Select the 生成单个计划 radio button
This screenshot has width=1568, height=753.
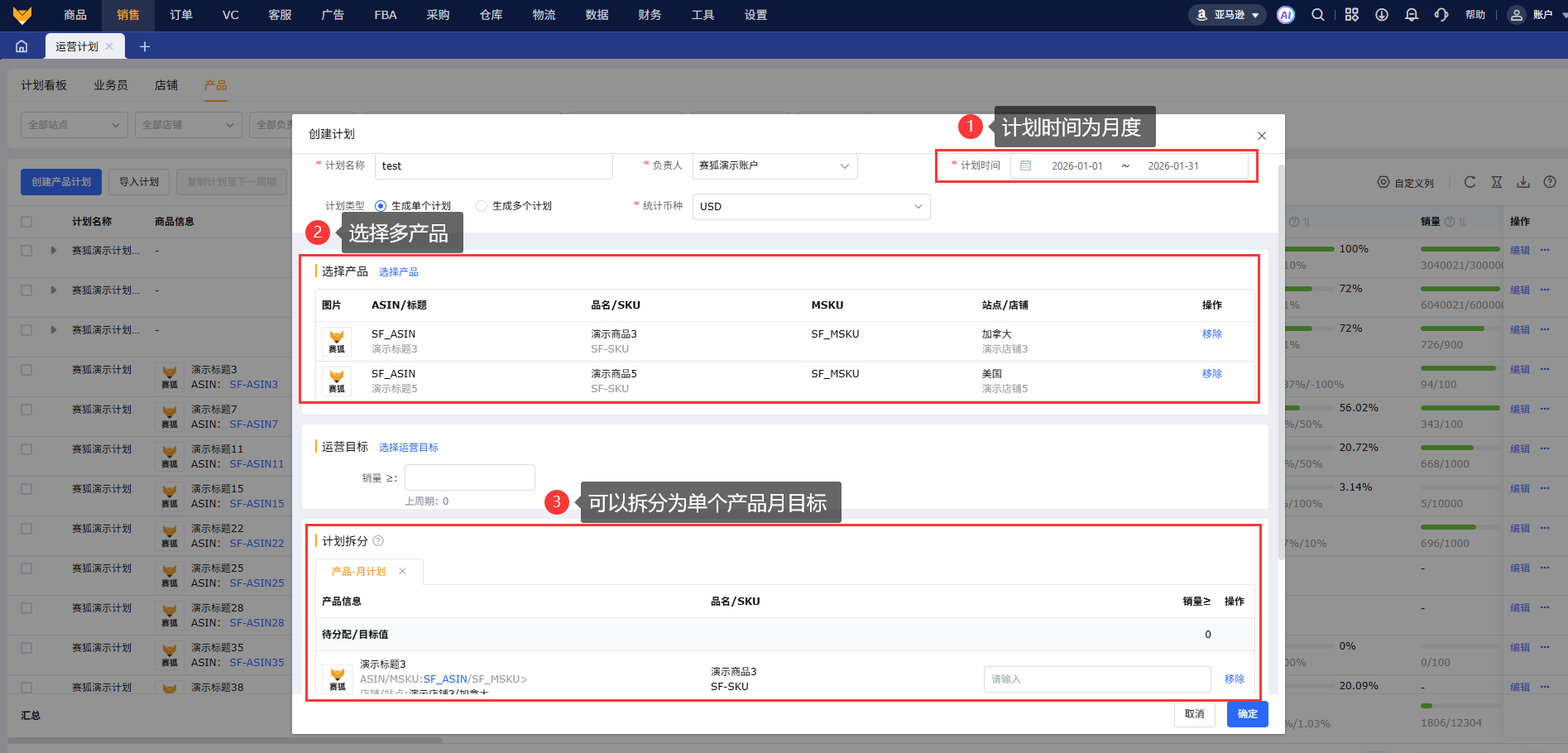tap(381, 206)
